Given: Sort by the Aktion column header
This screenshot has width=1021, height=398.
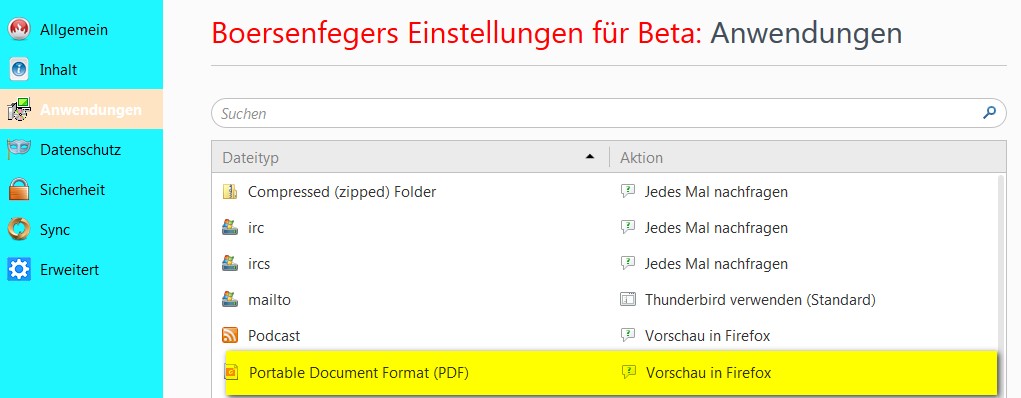Looking at the screenshot, I should pyautogui.click(x=807, y=157).
